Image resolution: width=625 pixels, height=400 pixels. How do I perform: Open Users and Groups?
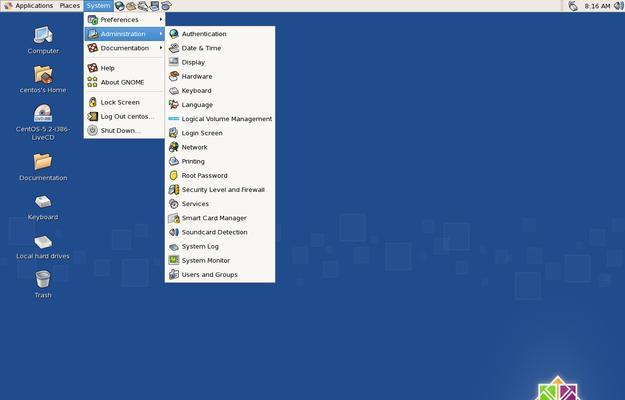[220, 275]
